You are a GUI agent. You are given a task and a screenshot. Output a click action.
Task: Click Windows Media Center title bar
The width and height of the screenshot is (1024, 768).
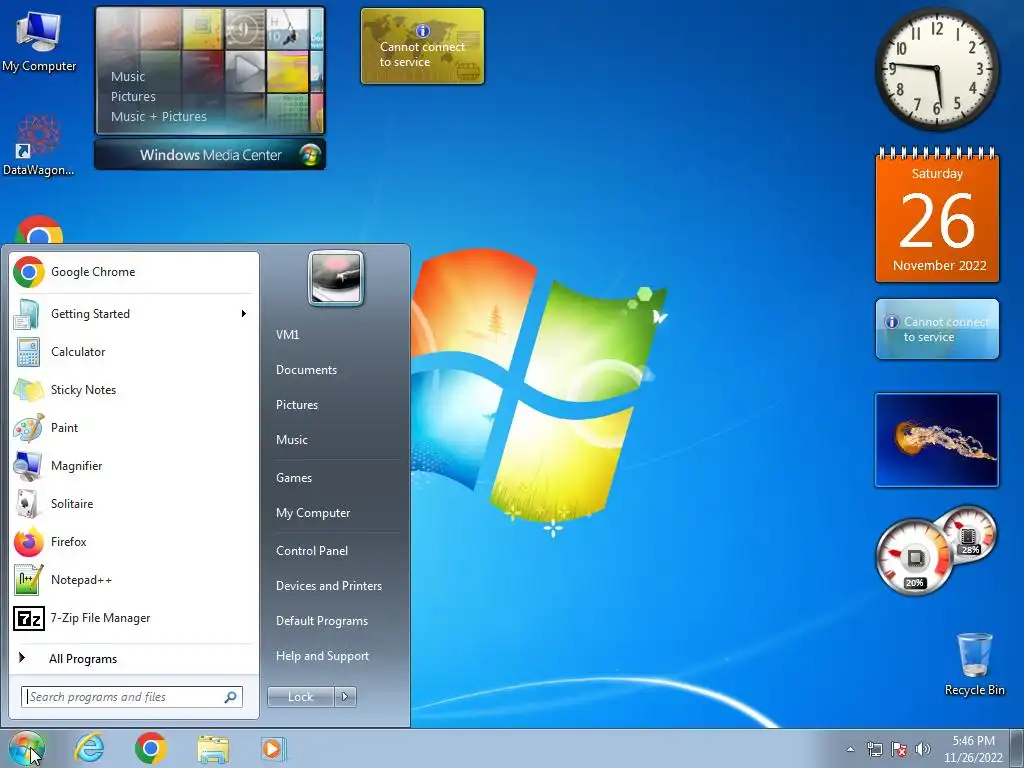click(x=210, y=155)
